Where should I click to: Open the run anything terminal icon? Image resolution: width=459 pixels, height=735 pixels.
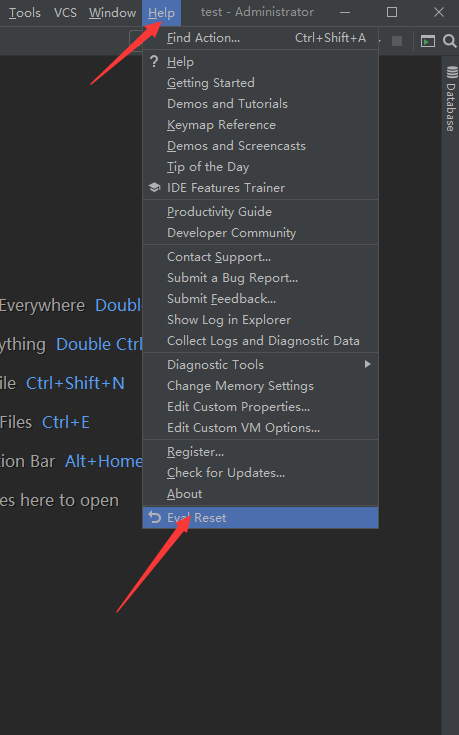click(428, 41)
